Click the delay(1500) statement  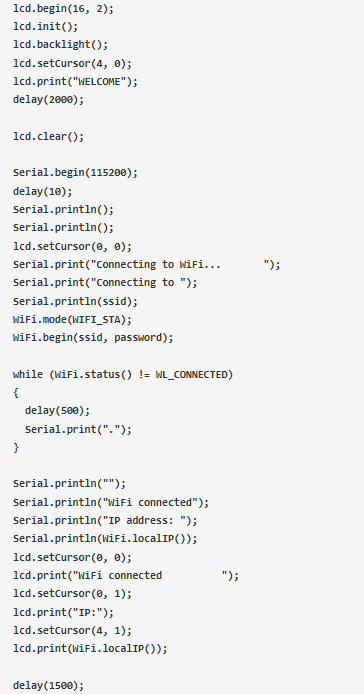click(48, 686)
